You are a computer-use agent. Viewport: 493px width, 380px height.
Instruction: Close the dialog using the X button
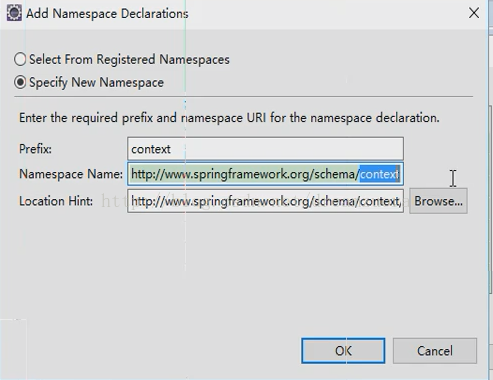474,13
